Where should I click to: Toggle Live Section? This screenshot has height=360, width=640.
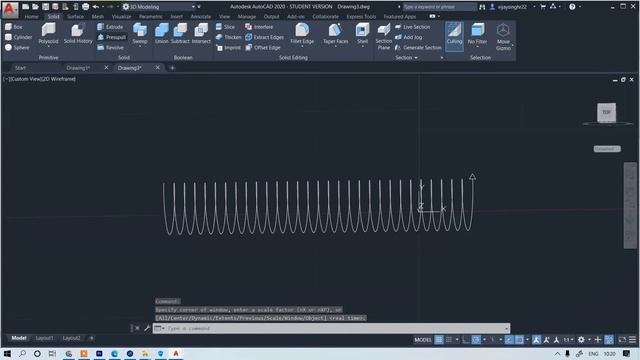[413, 27]
